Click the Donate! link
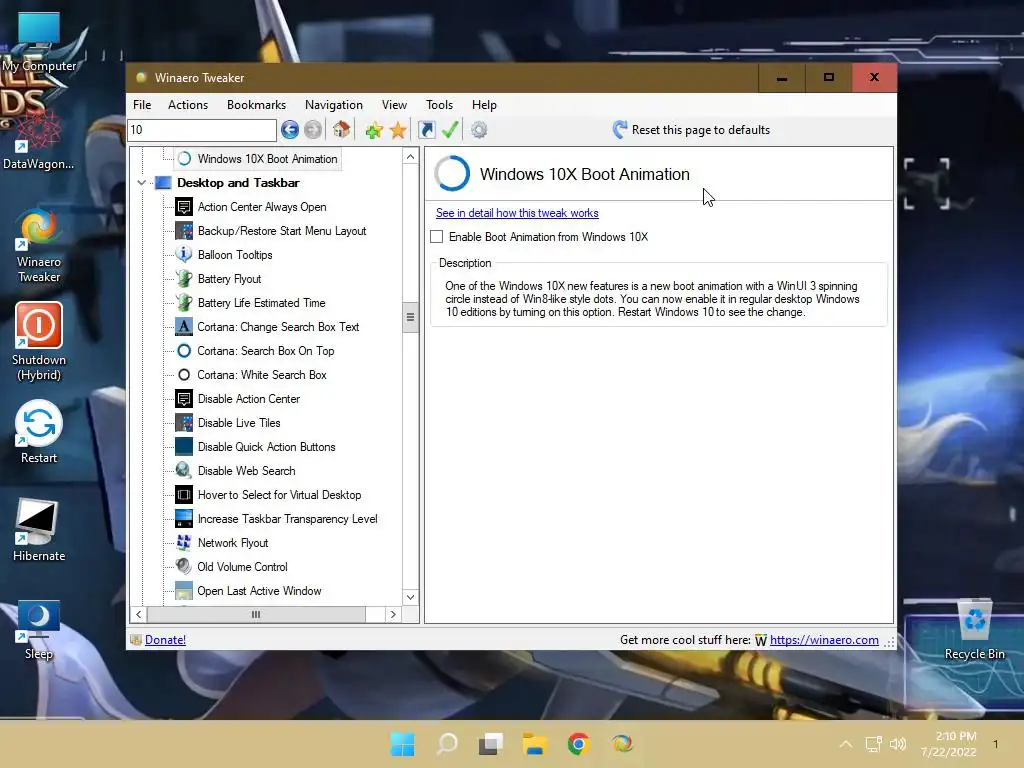 pyautogui.click(x=165, y=640)
